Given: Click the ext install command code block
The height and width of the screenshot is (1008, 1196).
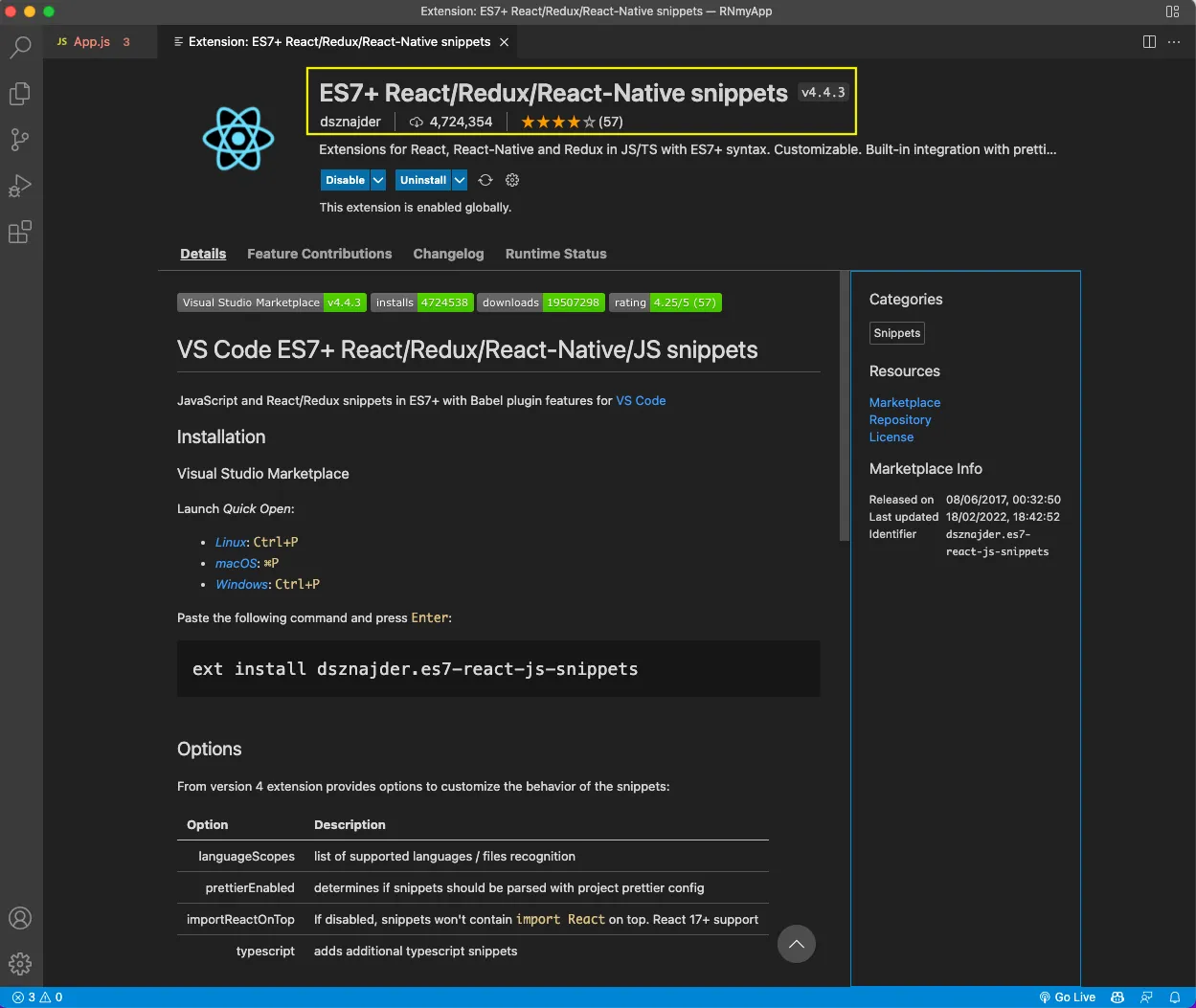Looking at the screenshot, I should point(499,668).
